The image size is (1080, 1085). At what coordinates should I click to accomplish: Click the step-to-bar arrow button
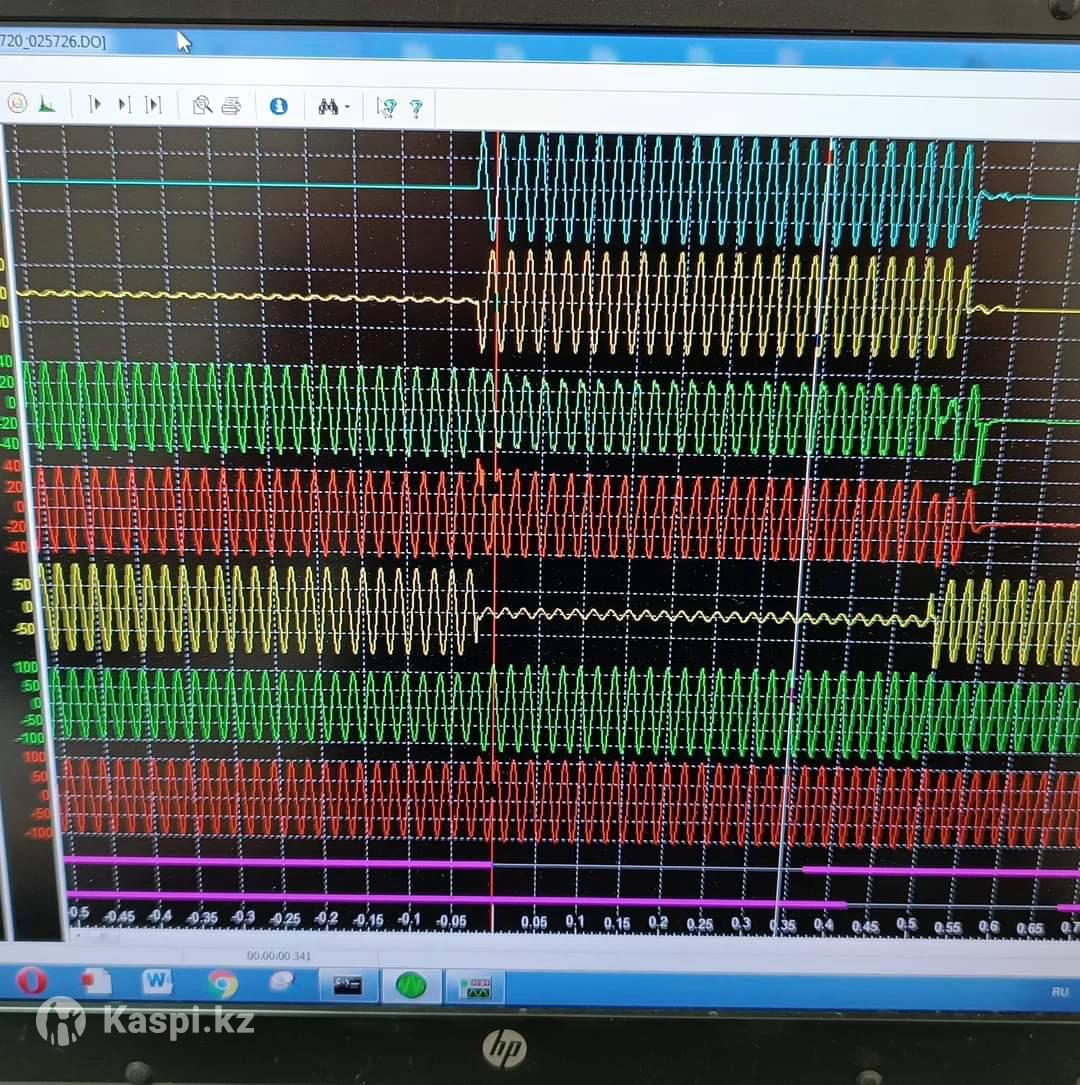coord(124,104)
